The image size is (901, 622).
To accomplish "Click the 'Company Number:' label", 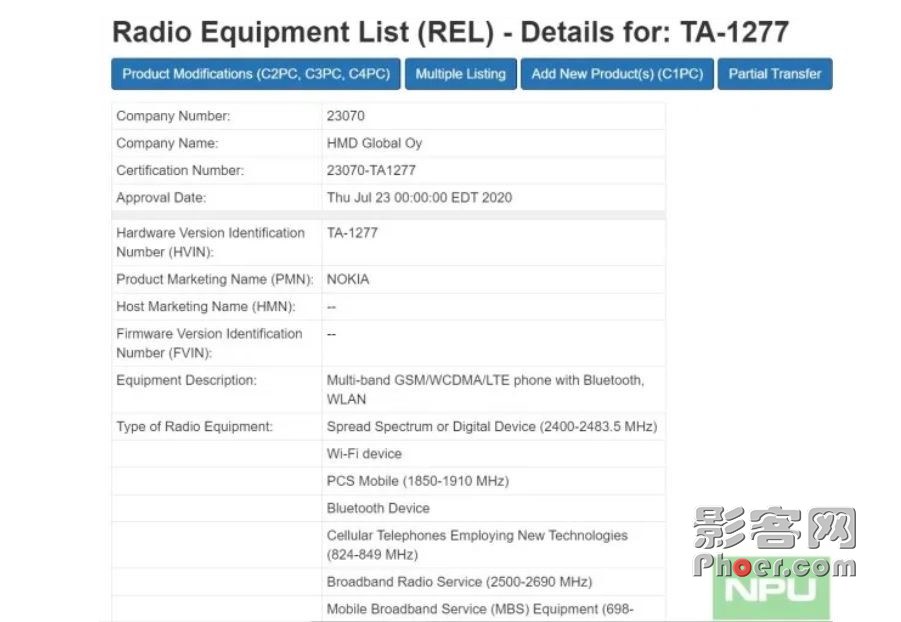I will pyautogui.click(x=173, y=116).
